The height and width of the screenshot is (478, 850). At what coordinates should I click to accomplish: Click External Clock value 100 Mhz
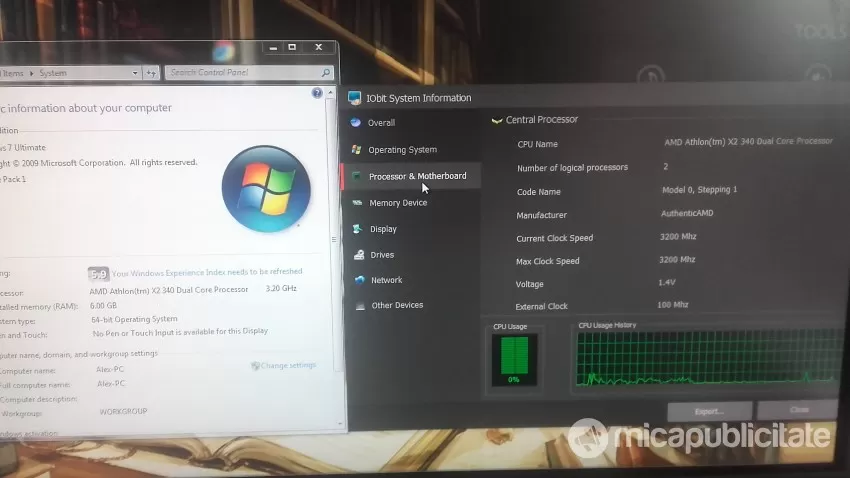pos(673,305)
